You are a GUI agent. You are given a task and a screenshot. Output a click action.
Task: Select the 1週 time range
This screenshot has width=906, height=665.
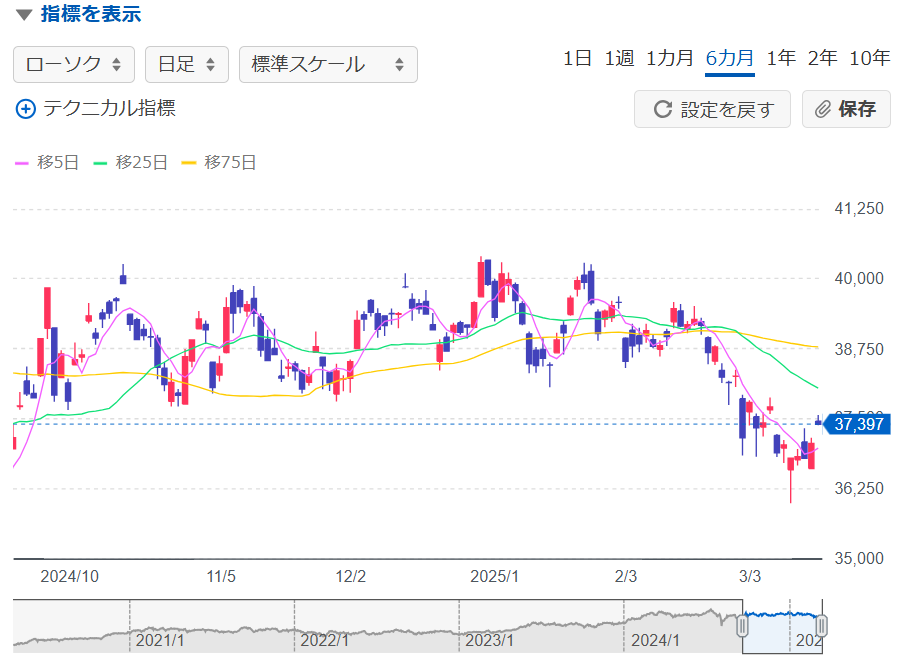tap(619, 58)
